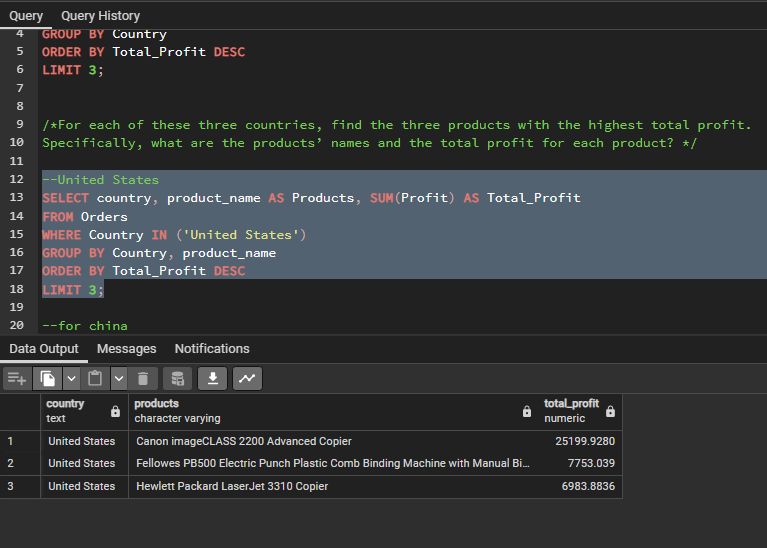Click lock icon in products column

527,411
